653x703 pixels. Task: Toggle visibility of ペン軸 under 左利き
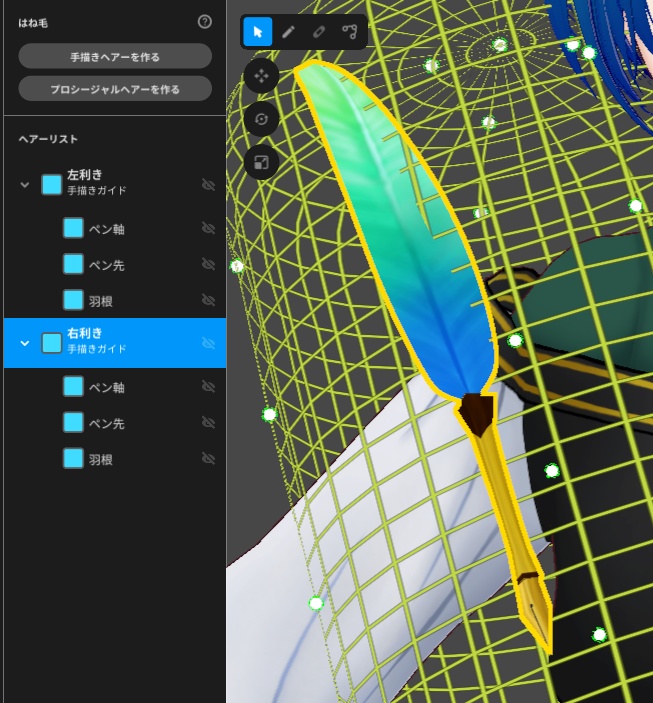[208, 228]
